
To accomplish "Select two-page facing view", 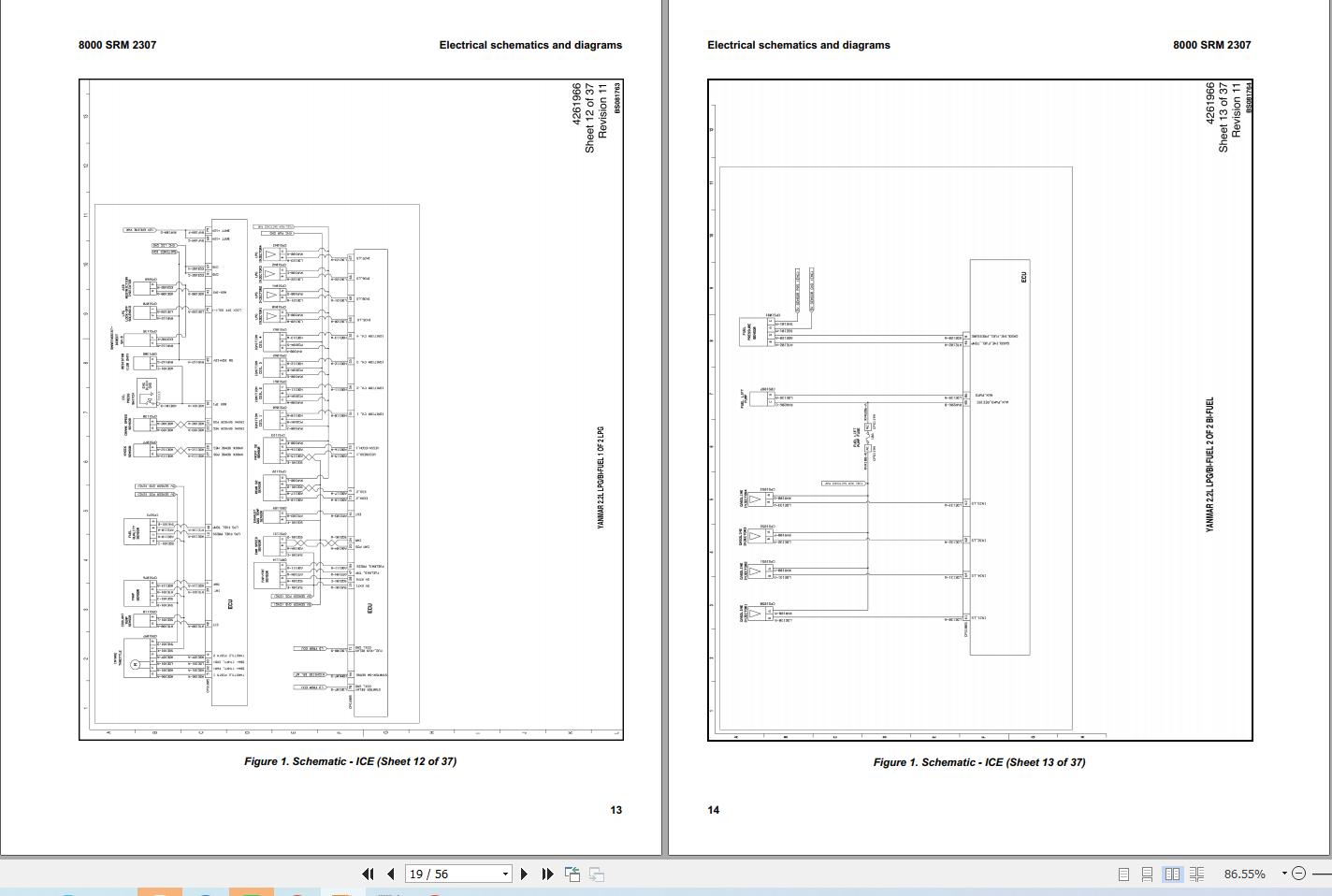I will point(1172,874).
